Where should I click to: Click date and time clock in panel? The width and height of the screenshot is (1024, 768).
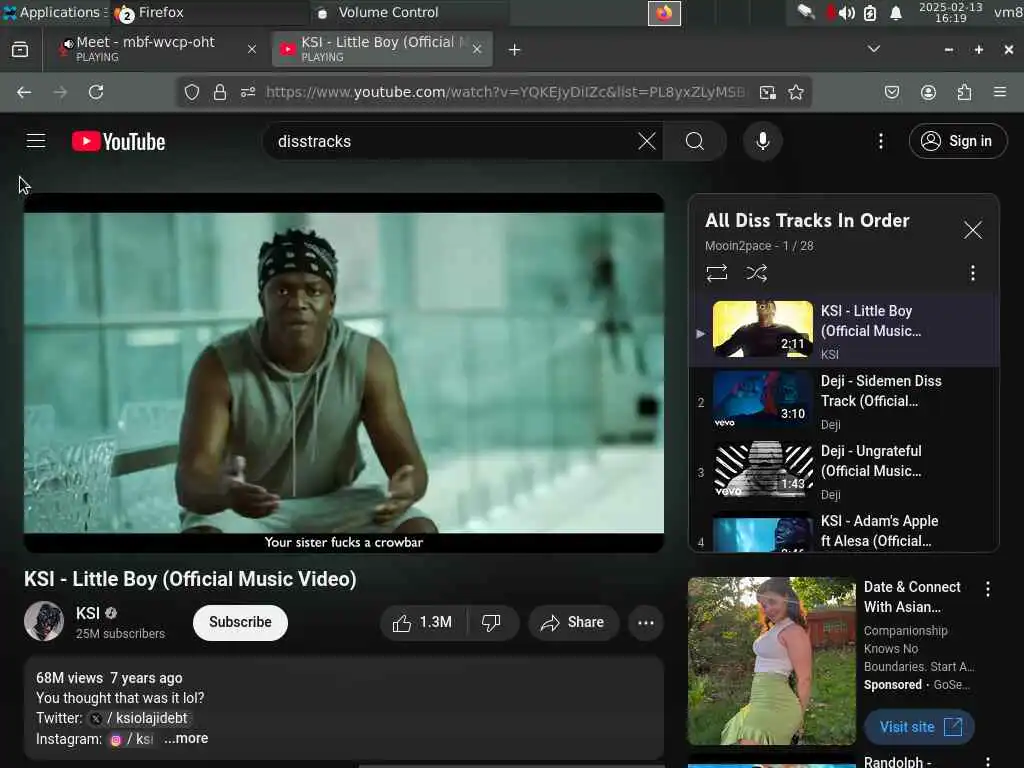pyautogui.click(x=950, y=12)
